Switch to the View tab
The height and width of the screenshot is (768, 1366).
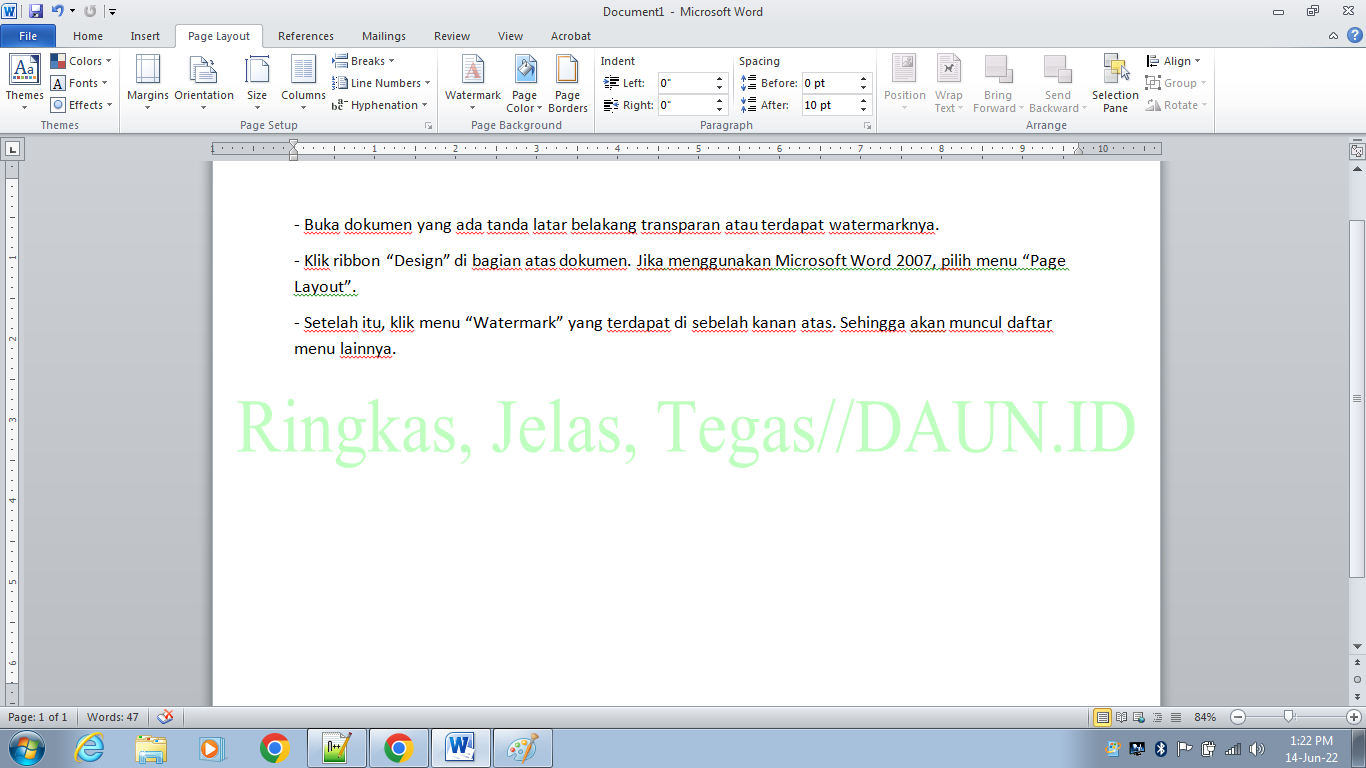510,36
